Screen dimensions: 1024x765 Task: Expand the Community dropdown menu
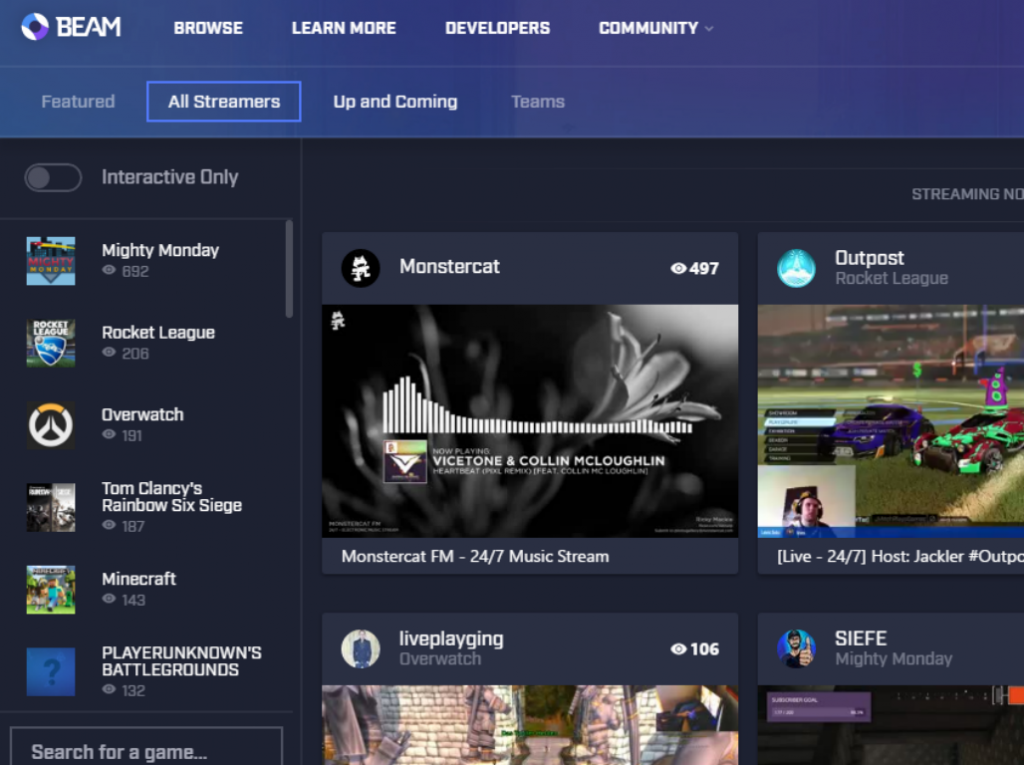click(656, 28)
